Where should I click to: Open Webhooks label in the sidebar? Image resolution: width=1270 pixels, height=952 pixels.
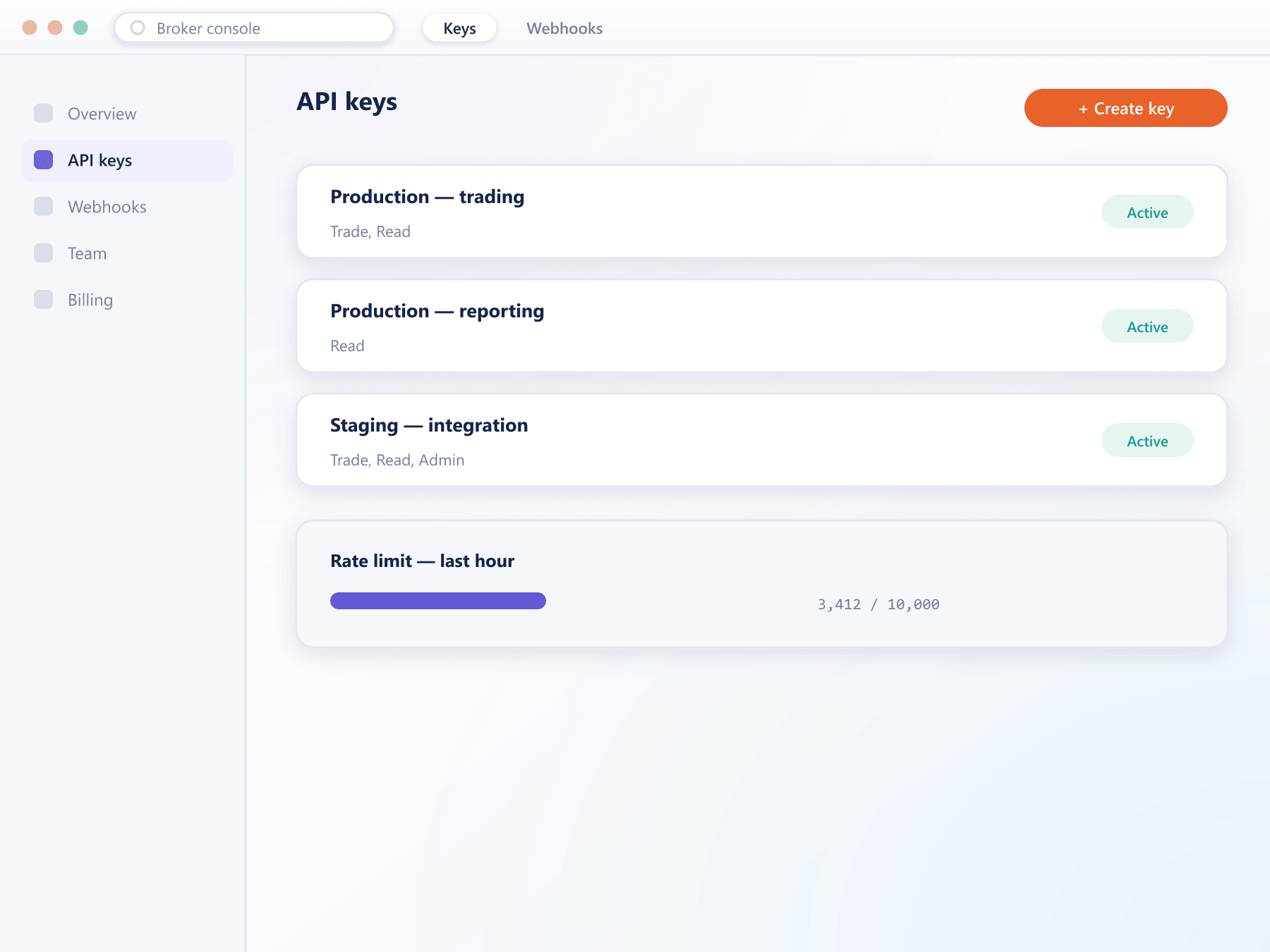coord(107,207)
